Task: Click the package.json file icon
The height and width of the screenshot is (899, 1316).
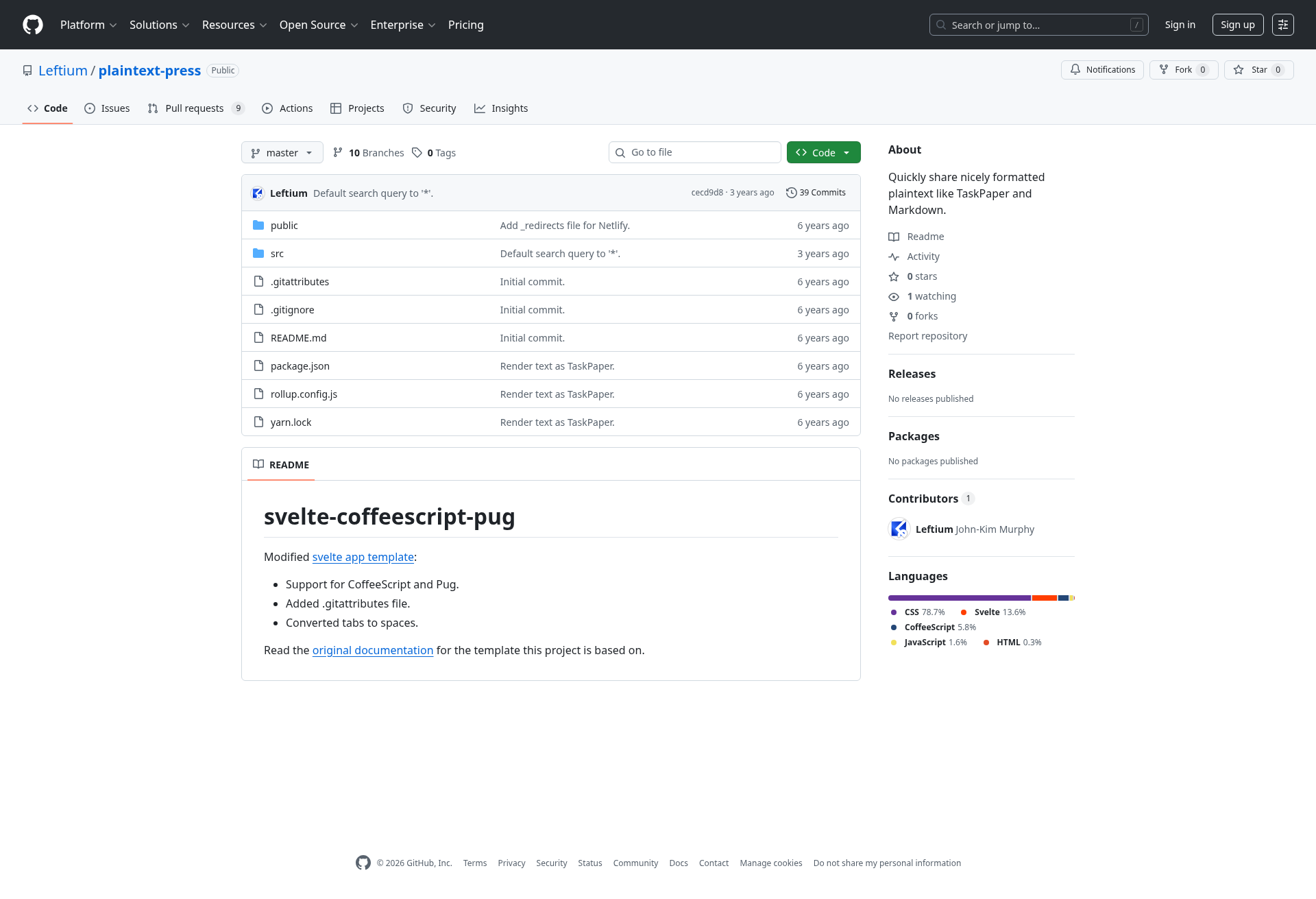Action: (258, 365)
